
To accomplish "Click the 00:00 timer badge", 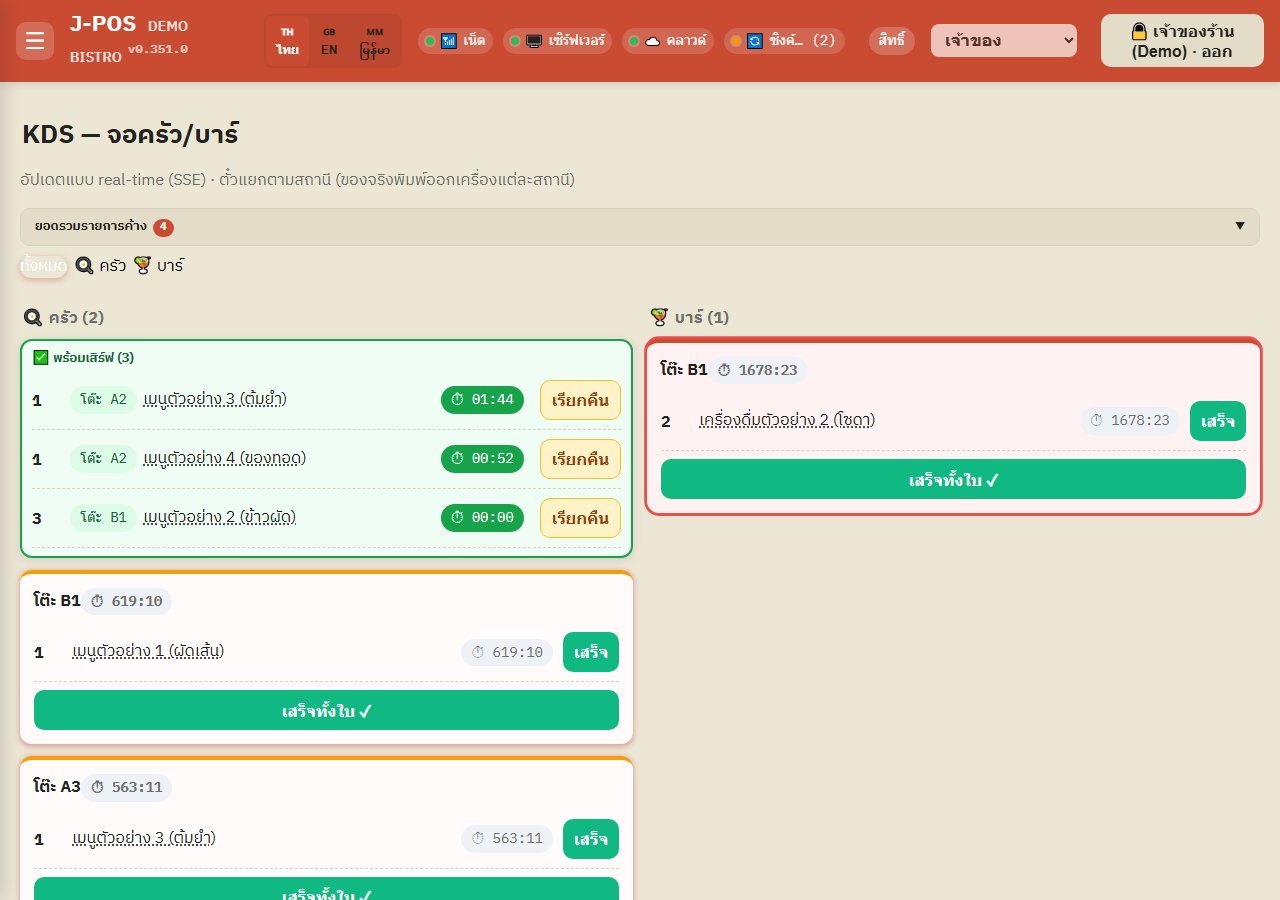I will [482, 518].
